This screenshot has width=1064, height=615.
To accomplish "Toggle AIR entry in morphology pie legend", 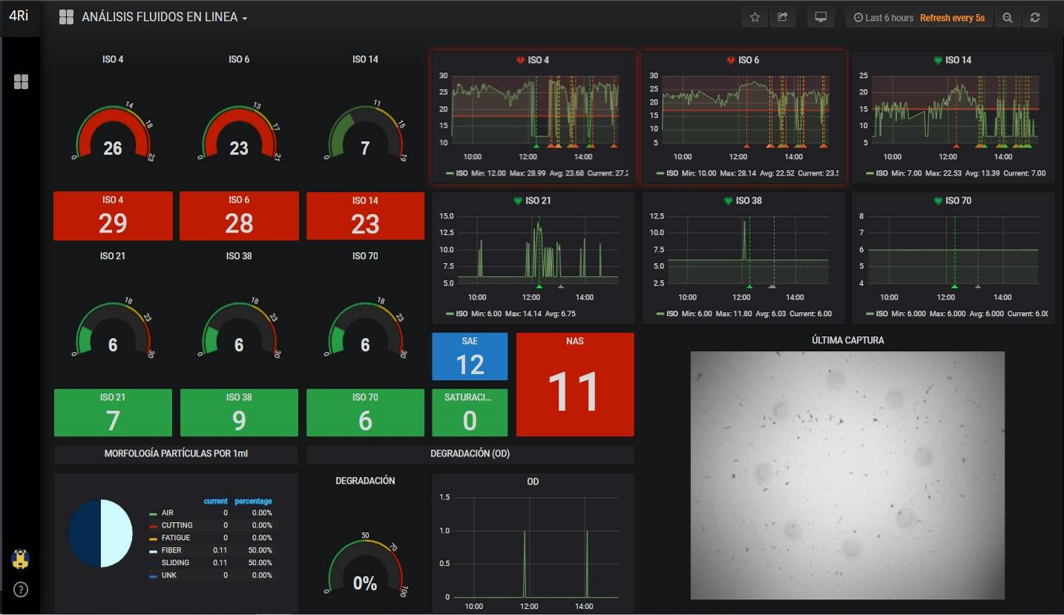I will click(x=167, y=513).
